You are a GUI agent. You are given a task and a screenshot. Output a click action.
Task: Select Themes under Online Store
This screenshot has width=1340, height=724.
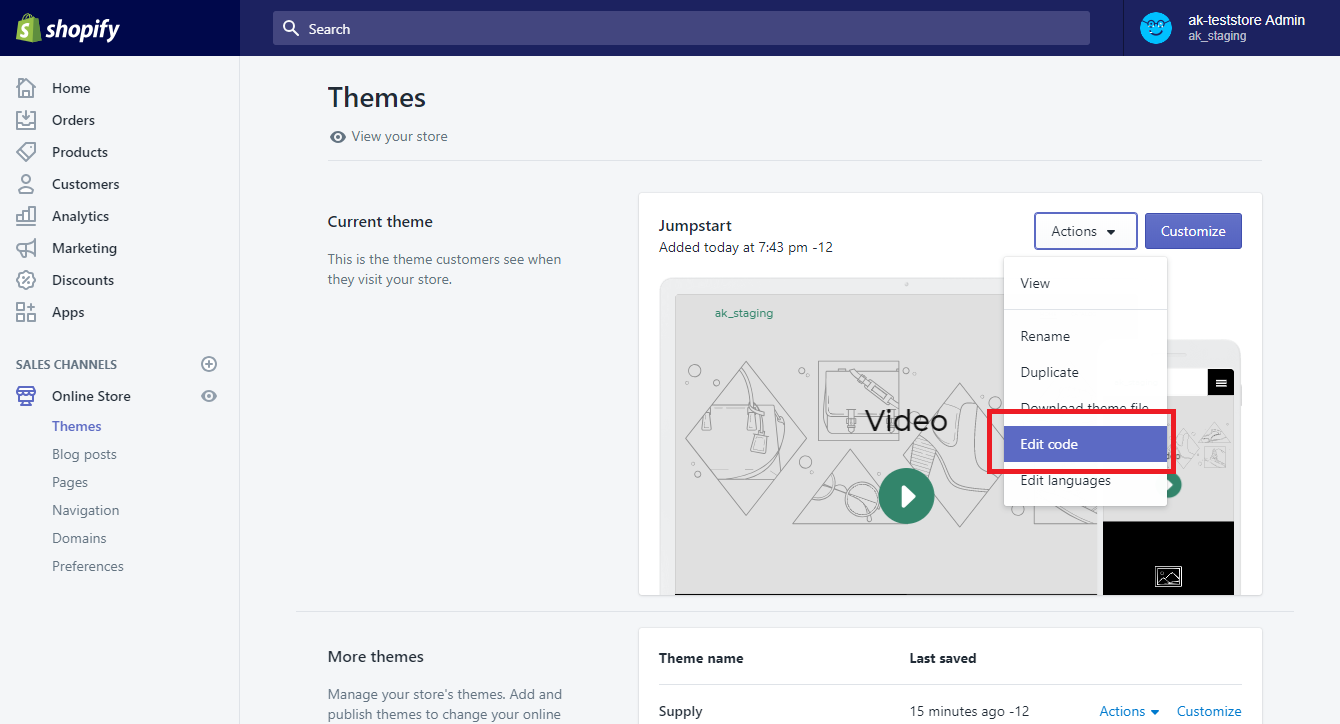77,426
